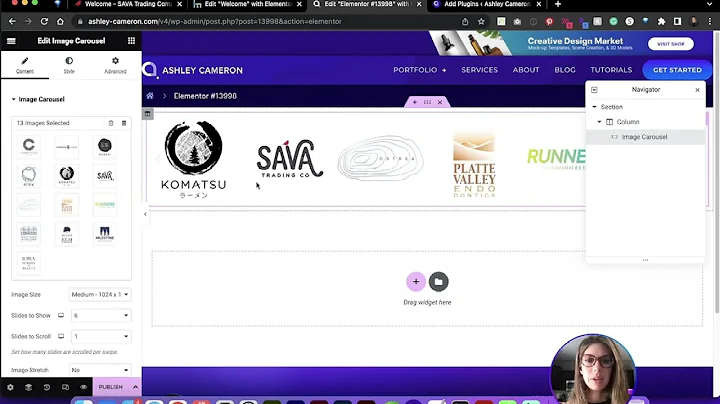This screenshot has height=404, width=720.
Task: Click the Ashley Cameron site logo
Action: pyautogui.click(x=193, y=70)
